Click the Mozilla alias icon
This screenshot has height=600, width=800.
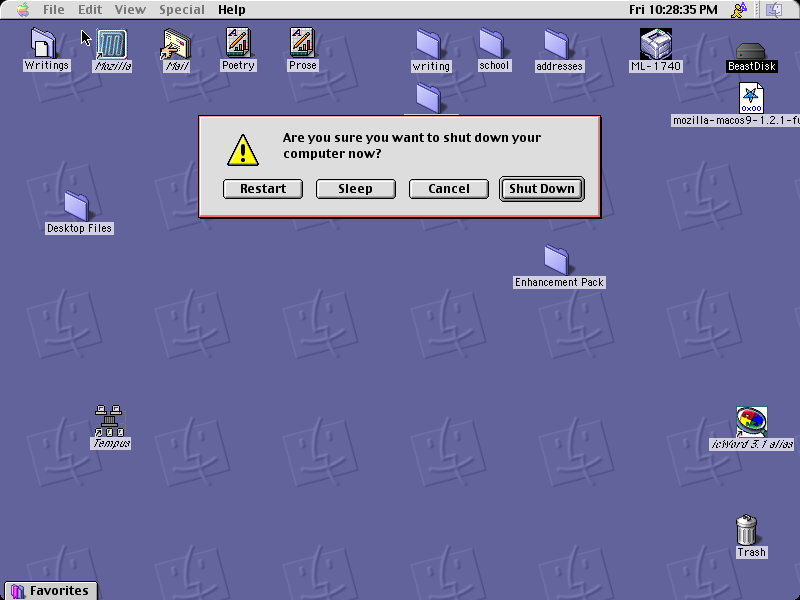click(x=112, y=44)
